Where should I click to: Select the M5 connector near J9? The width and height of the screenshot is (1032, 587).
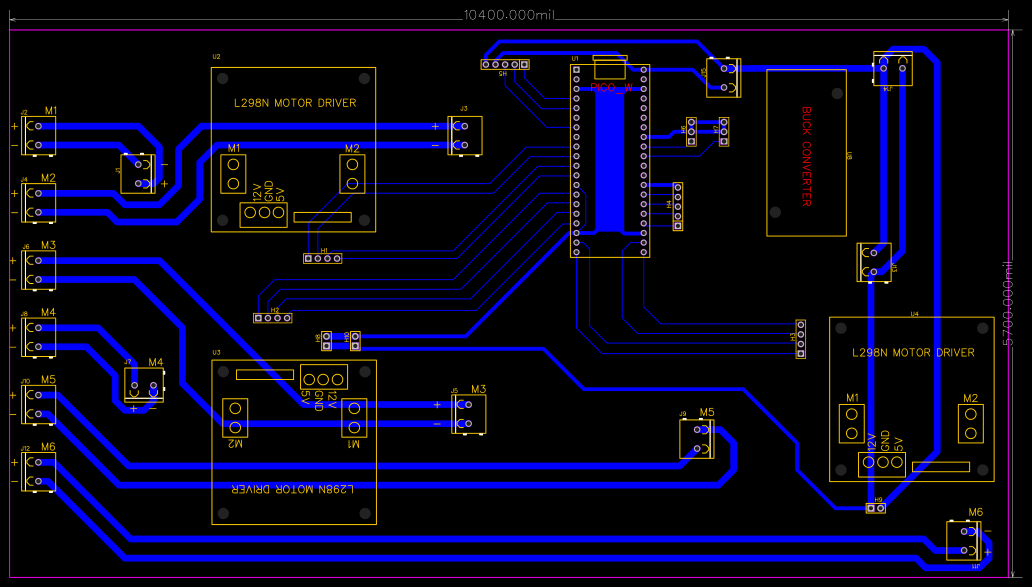pos(697,440)
